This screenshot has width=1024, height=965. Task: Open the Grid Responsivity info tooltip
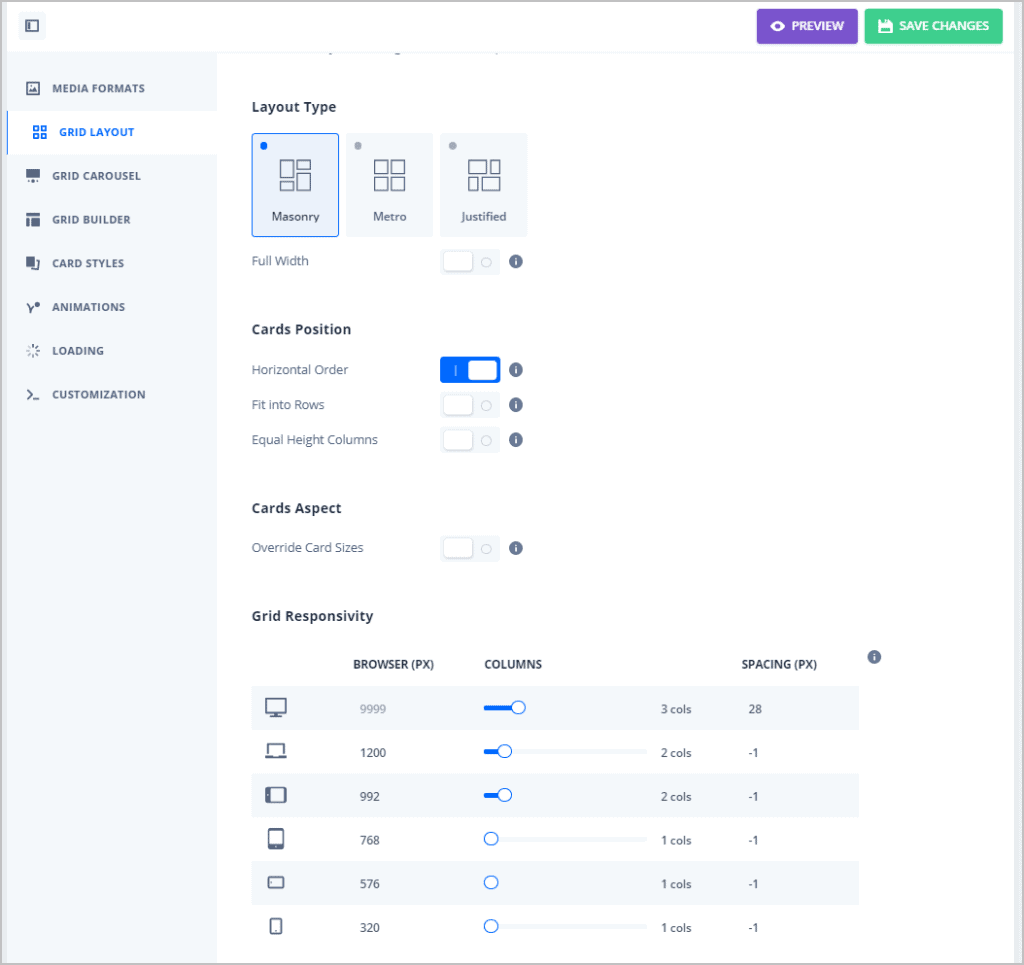click(x=874, y=657)
